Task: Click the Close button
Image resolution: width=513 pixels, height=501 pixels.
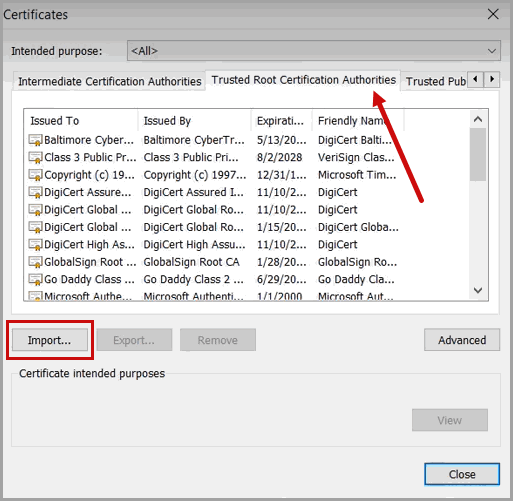Action: 462,474
